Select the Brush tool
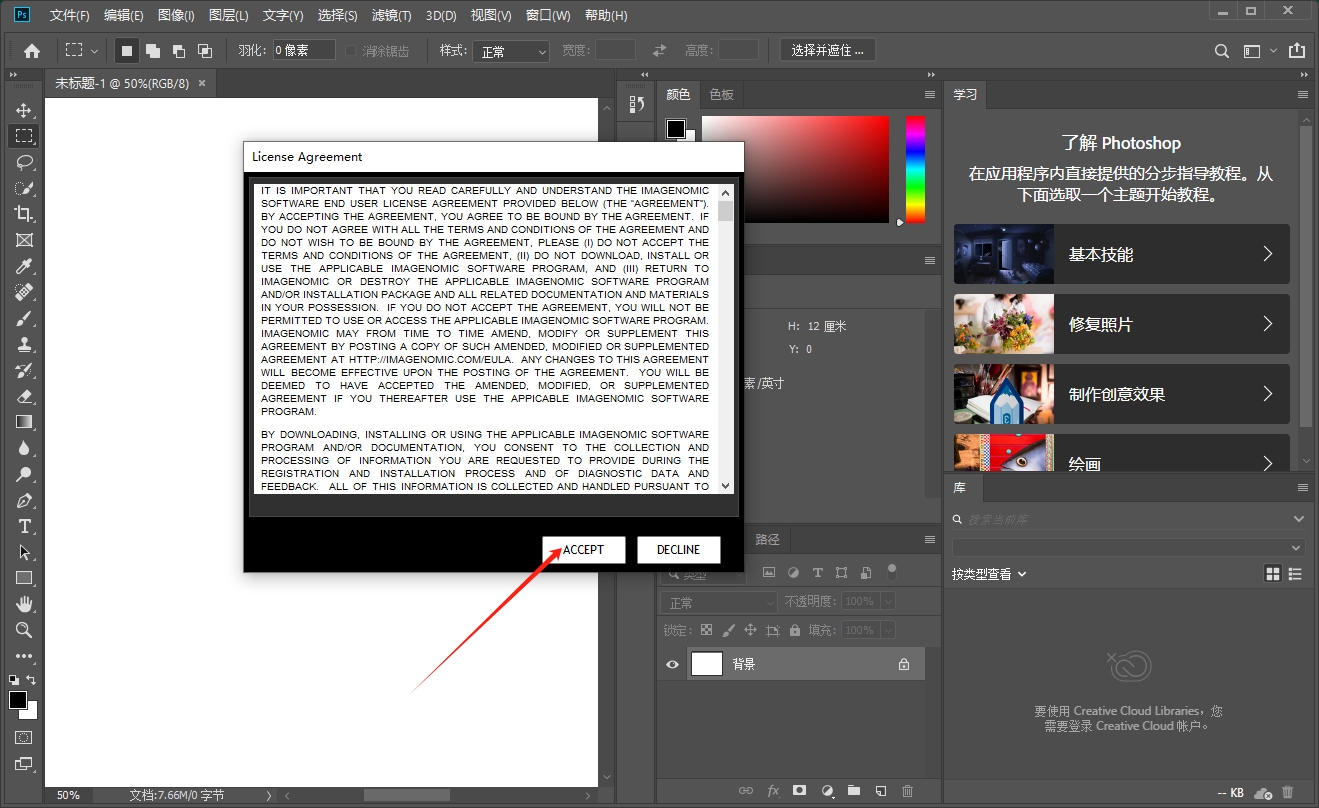Image resolution: width=1319 pixels, height=808 pixels. coord(24,318)
